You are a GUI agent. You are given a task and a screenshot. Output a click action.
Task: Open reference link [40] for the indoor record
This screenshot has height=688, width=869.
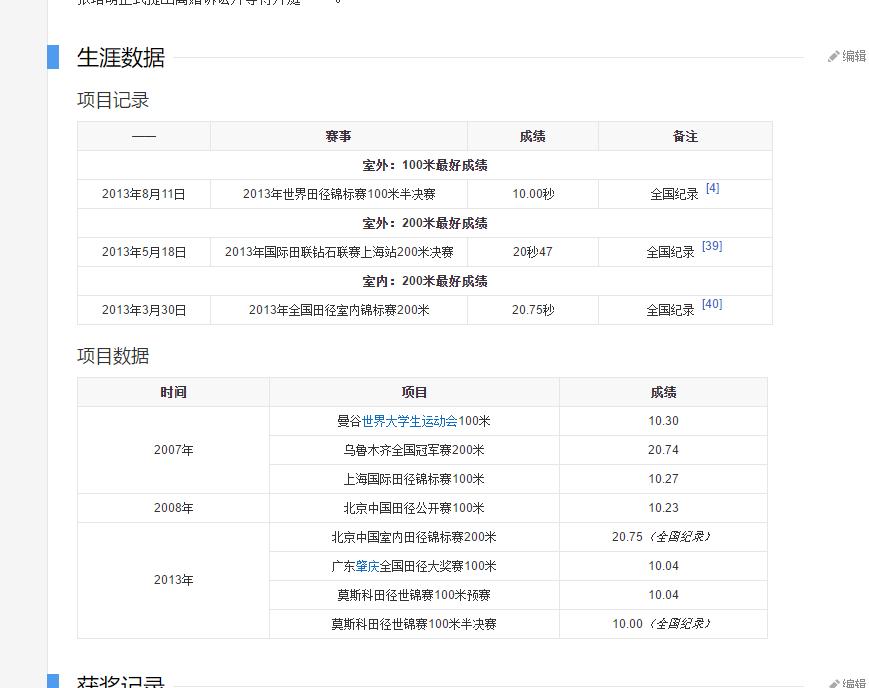coord(713,304)
